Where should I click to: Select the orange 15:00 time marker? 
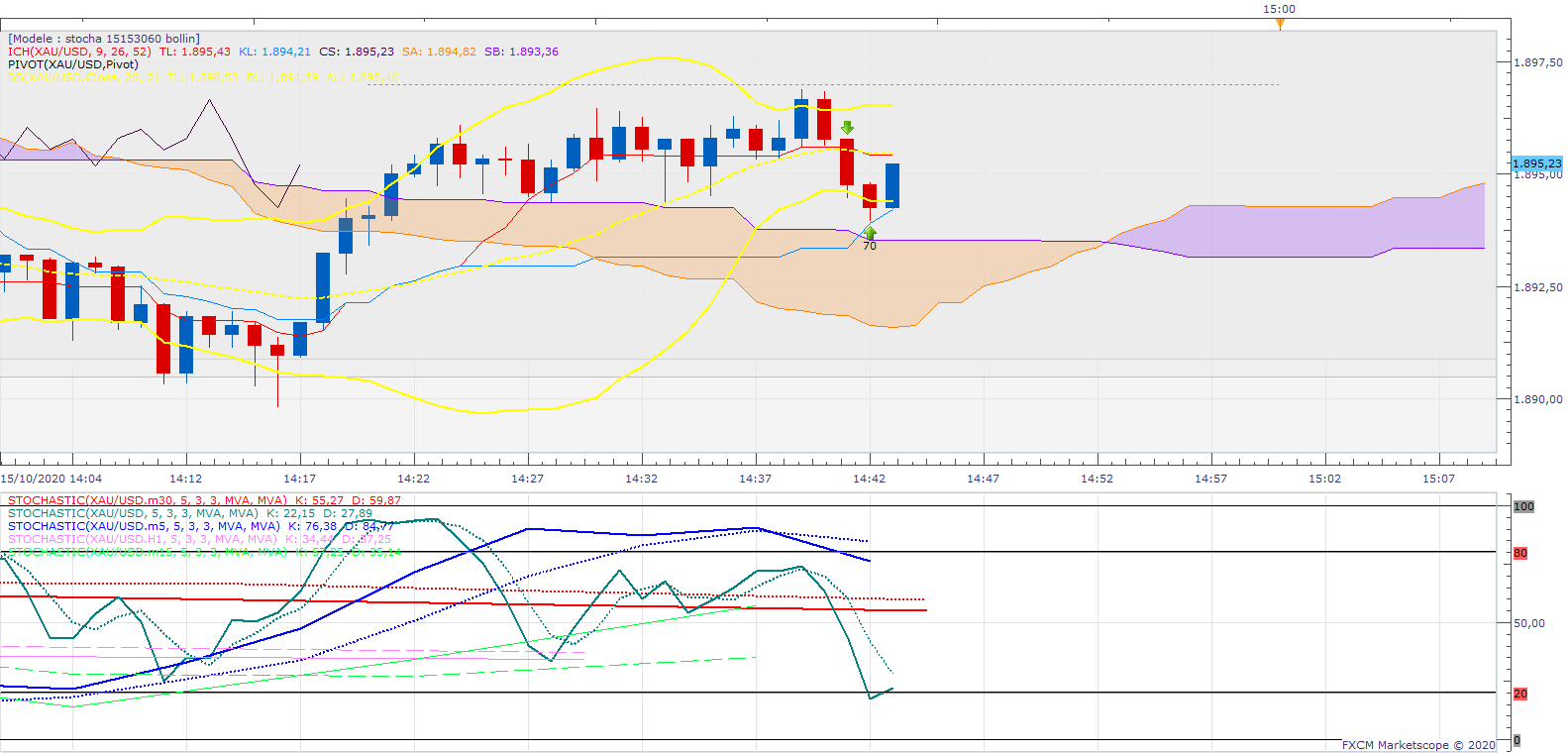click(x=1280, y=23)
